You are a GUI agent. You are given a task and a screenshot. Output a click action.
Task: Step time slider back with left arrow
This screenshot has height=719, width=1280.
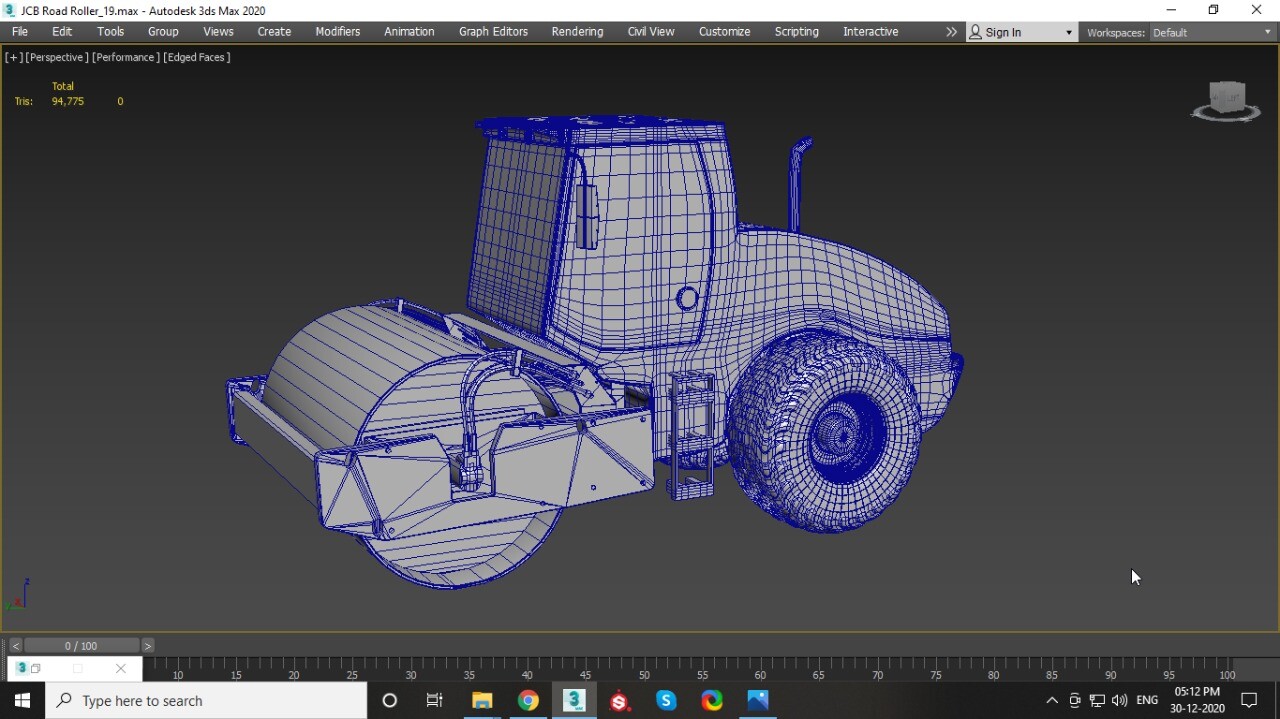click(x=15, y=646)
